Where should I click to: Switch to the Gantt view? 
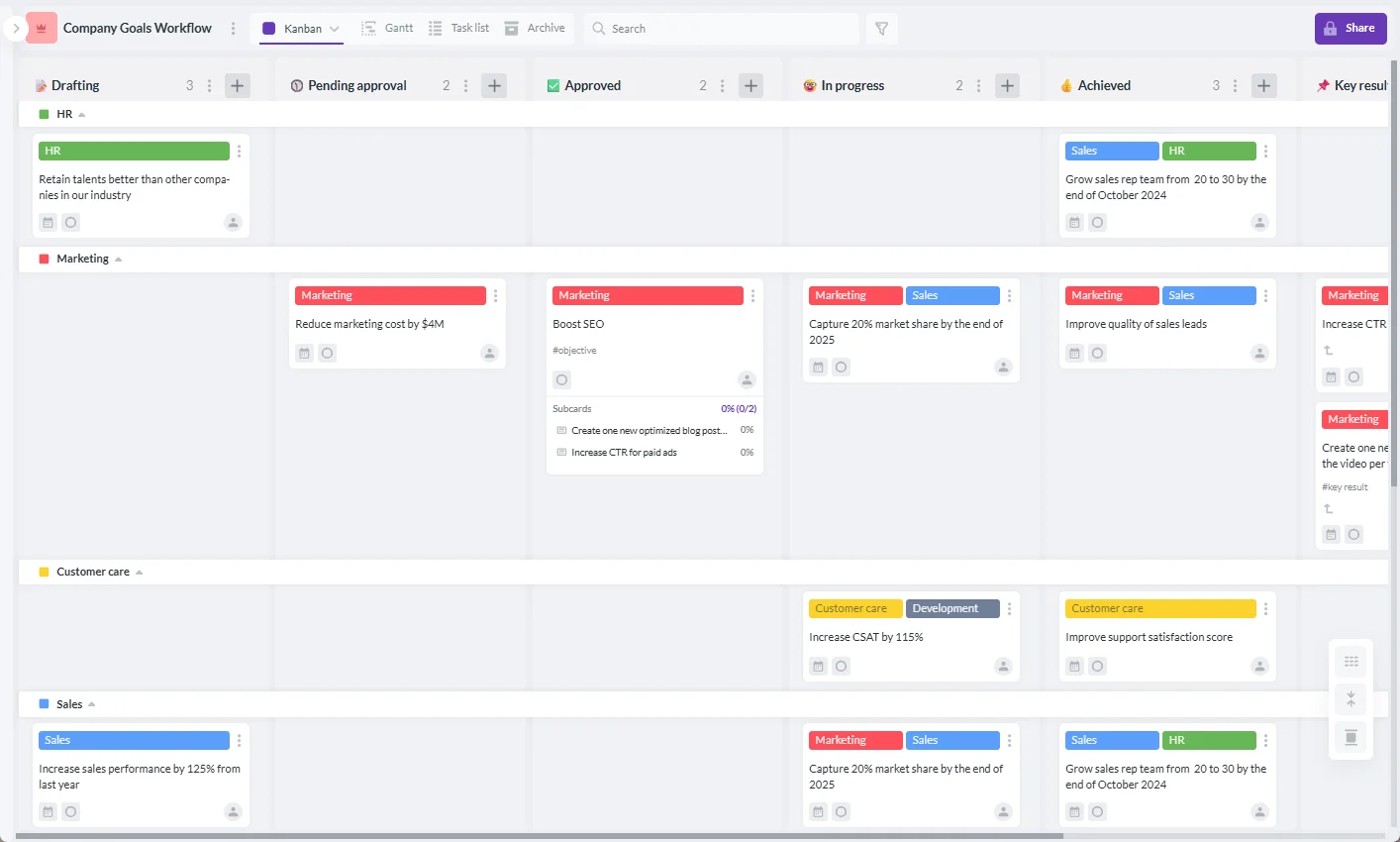click(x=387, y=28)
